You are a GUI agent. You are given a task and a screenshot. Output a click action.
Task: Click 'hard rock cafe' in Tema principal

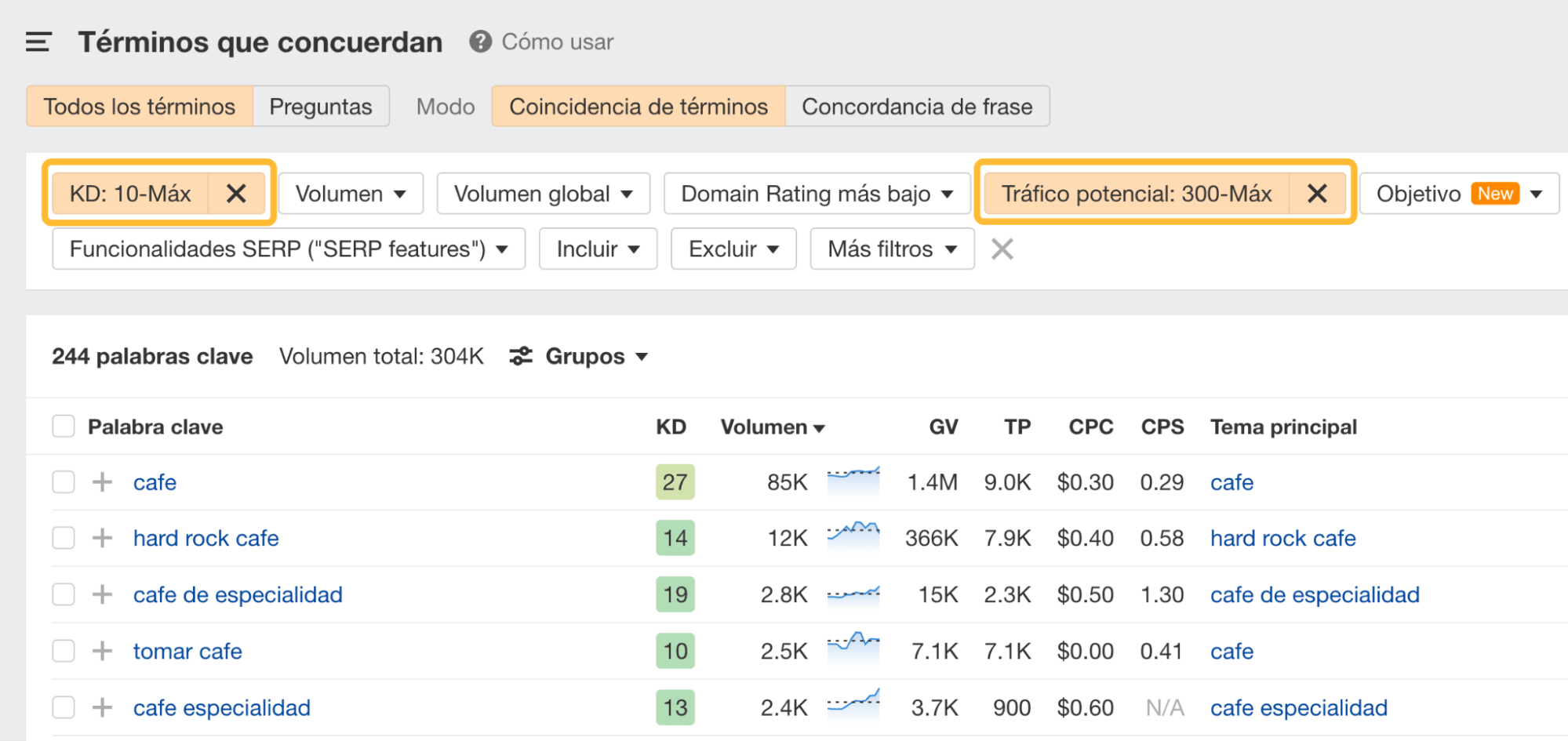pos(1282,538)
